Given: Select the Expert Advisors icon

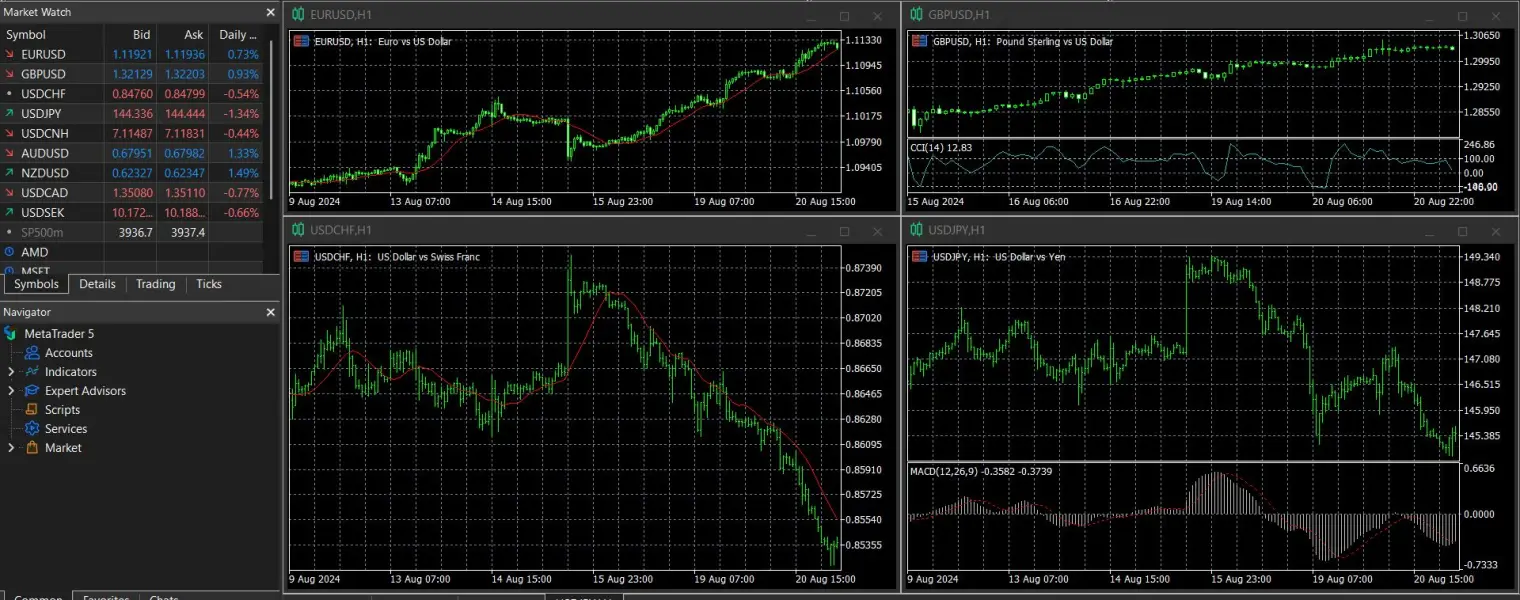Looking at the screenshot, I should [x=32, y=391].
